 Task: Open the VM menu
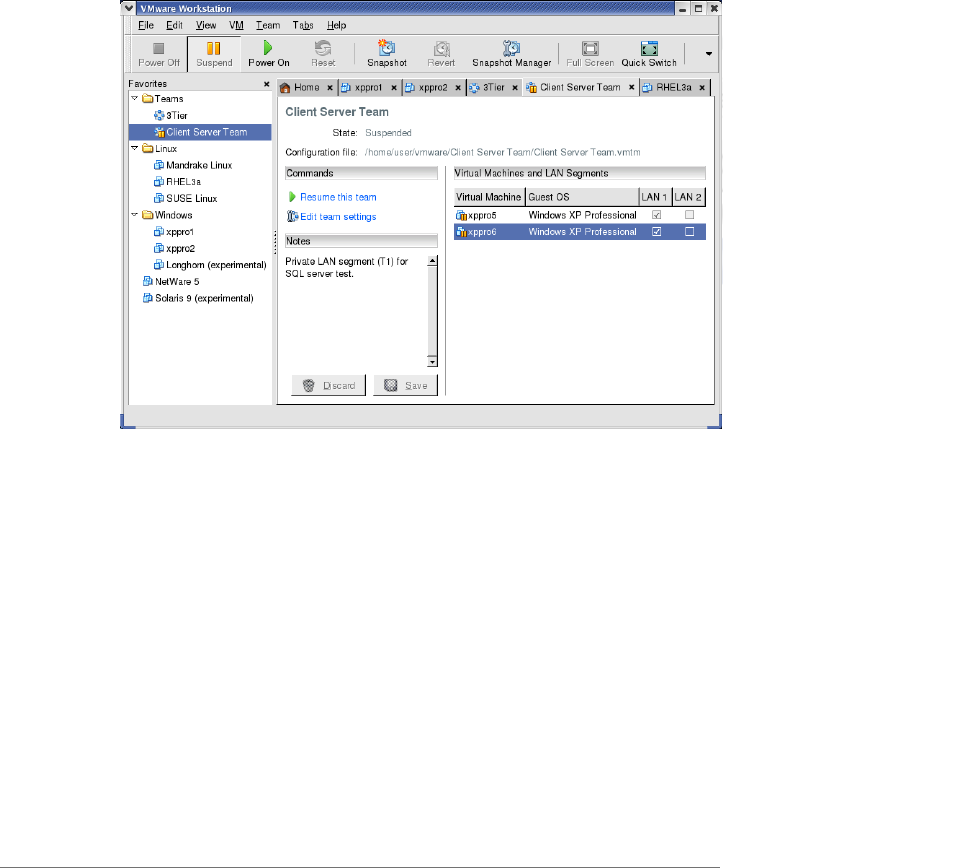click(236, 26)
